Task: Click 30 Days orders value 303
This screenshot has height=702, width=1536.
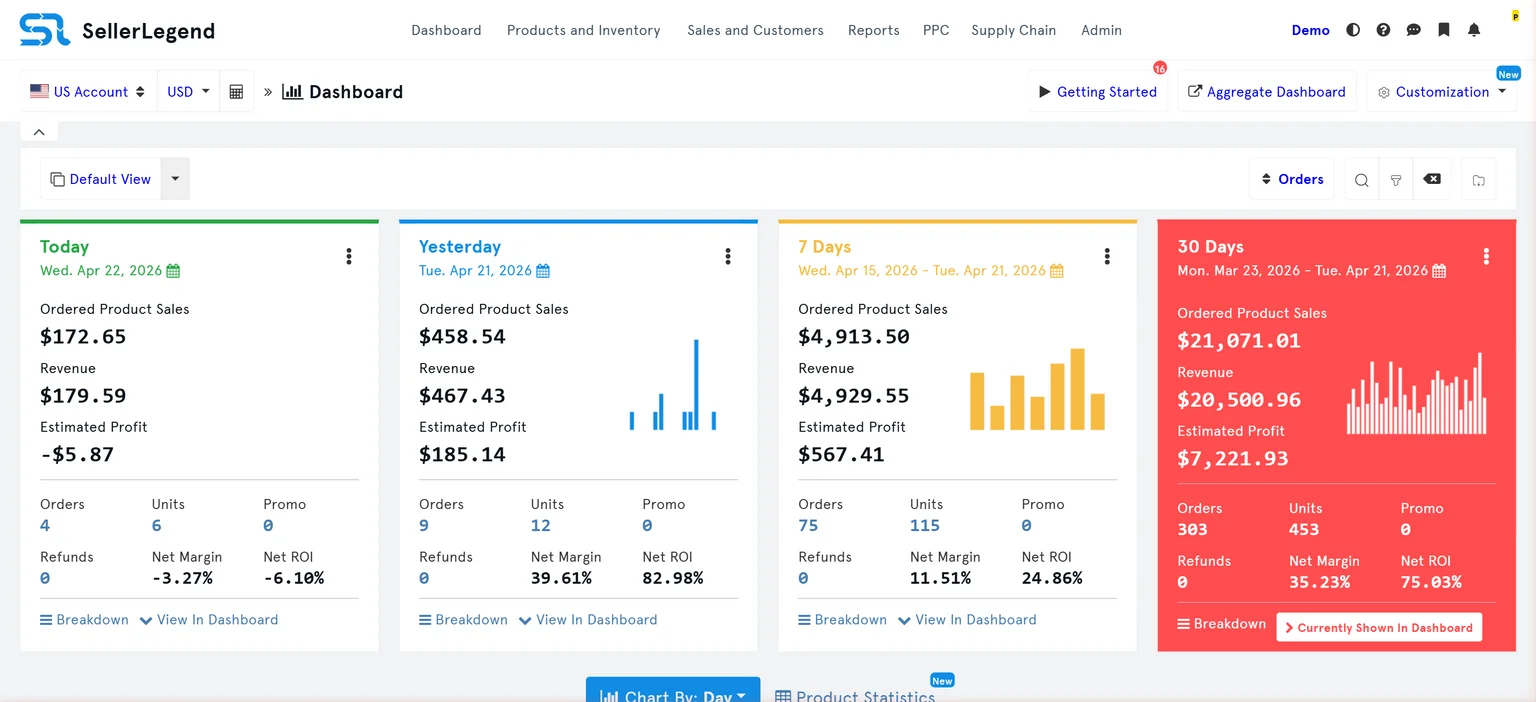Action: [x=1192, y=530]
